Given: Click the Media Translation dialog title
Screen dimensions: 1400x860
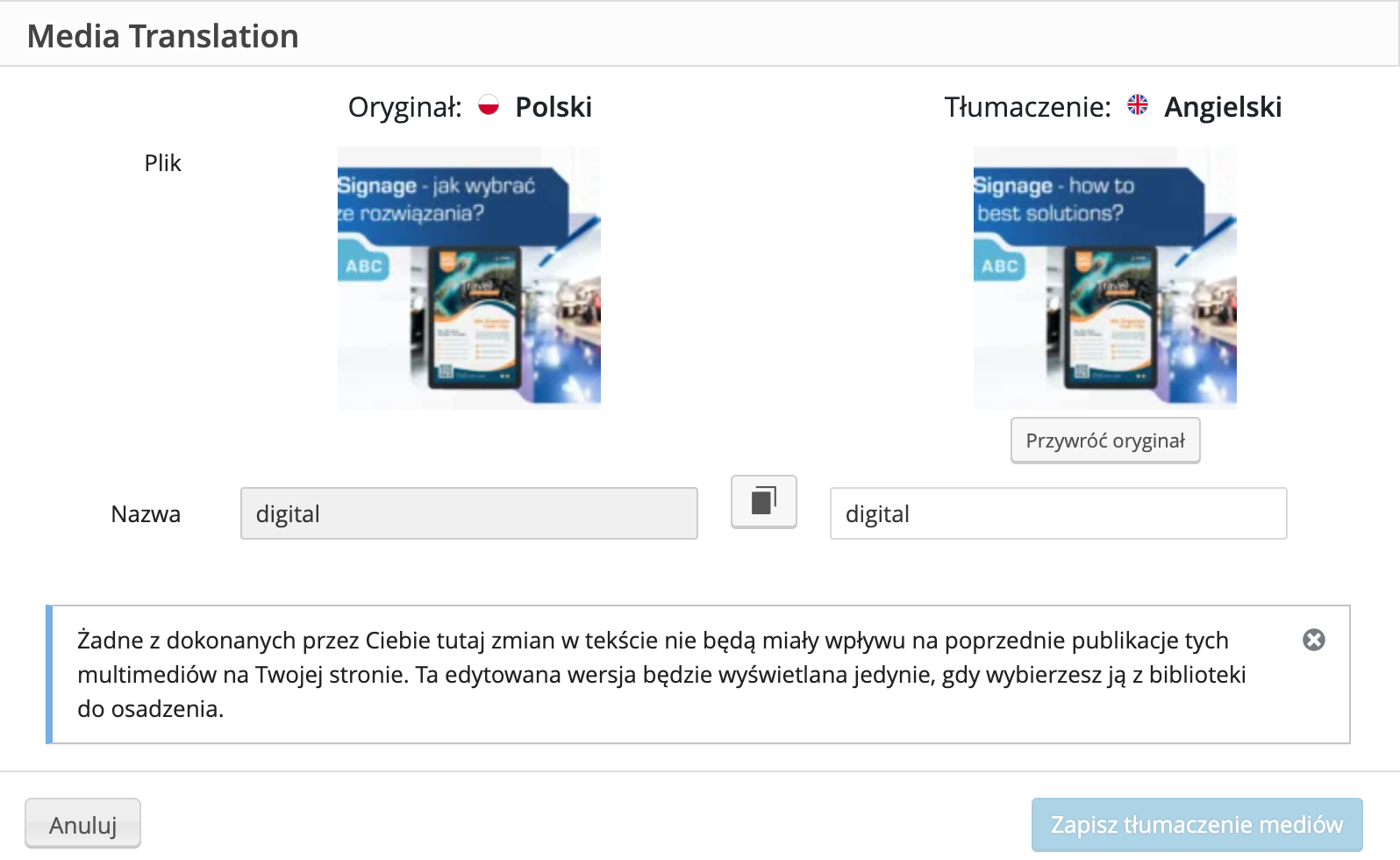Looking at the screenshot, I should click(x=163, y=36).
